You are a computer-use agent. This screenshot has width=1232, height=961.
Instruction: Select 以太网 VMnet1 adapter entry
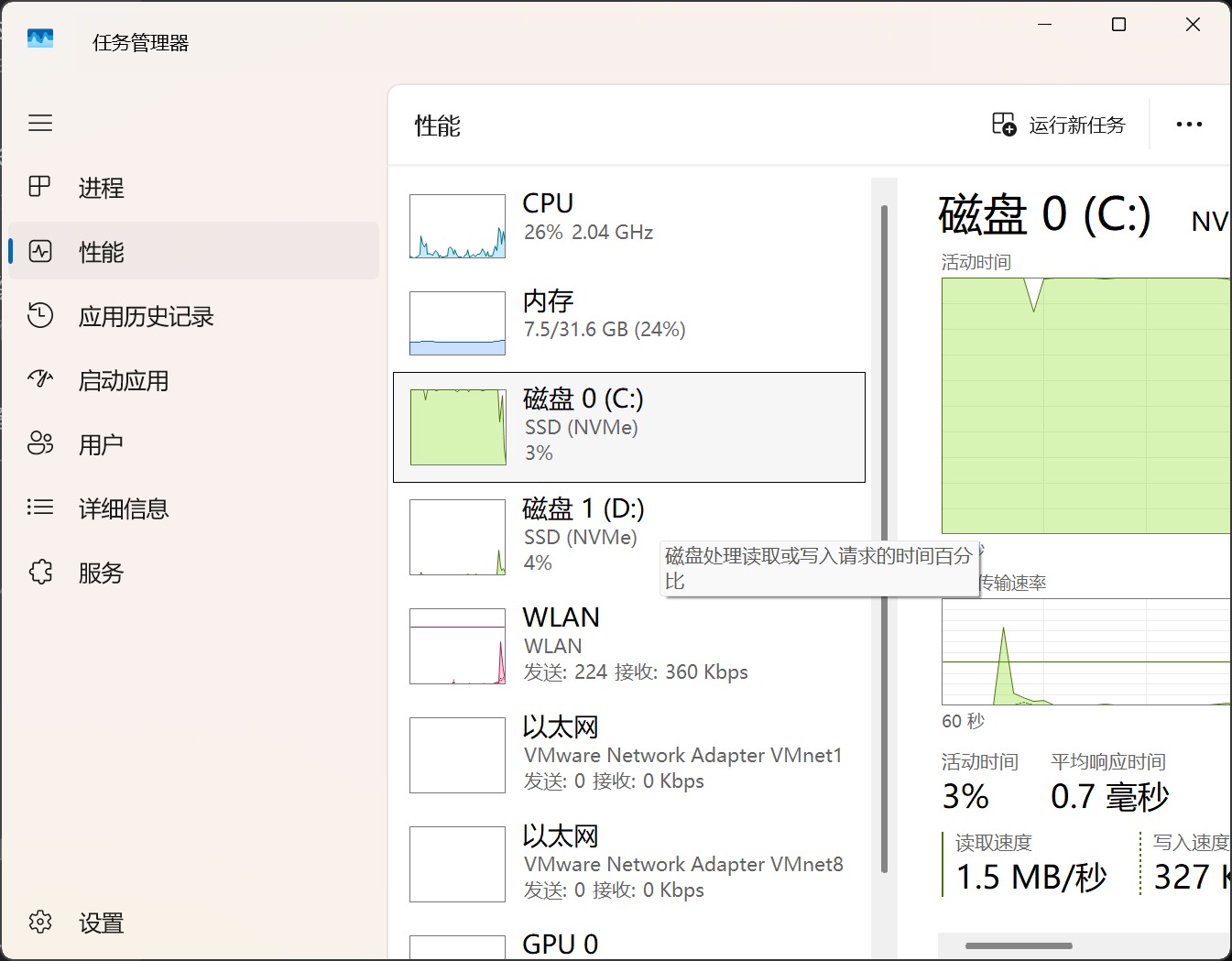(x=629, y=755)
